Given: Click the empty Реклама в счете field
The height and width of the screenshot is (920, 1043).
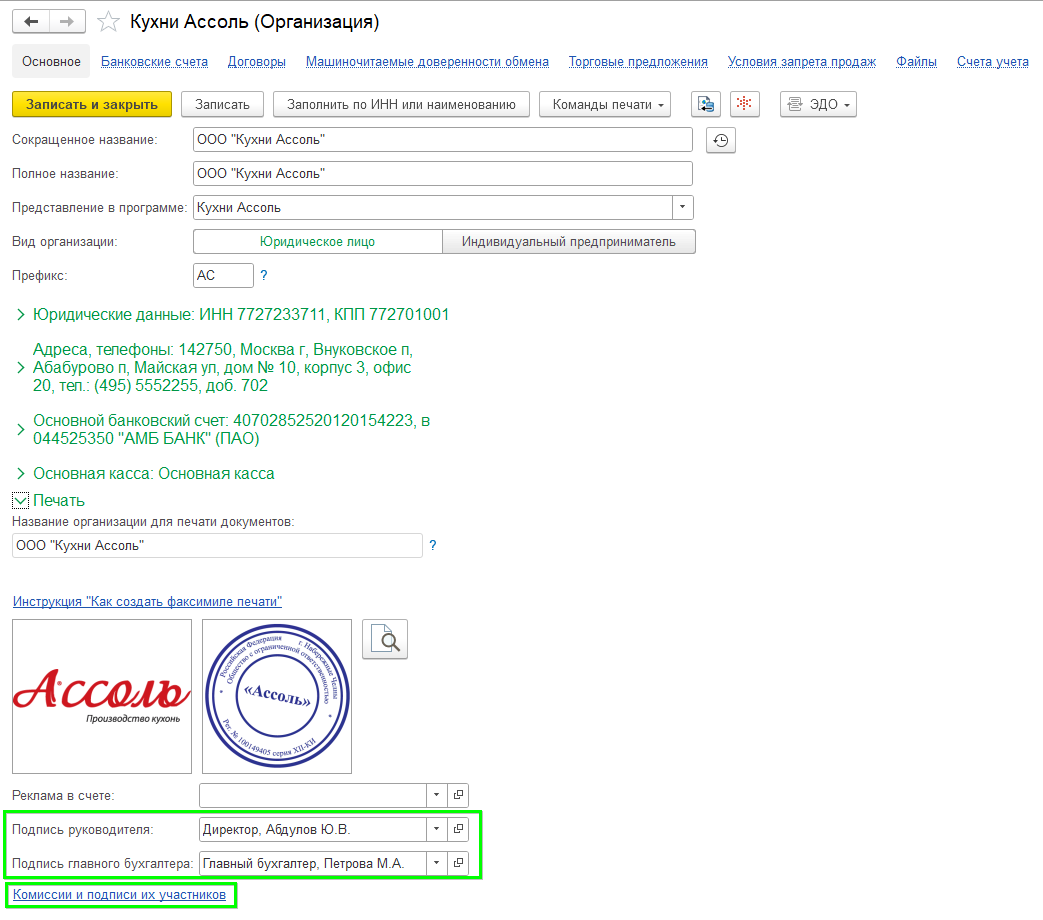Looking at the screenshot, I should click(x=313, y=795).
